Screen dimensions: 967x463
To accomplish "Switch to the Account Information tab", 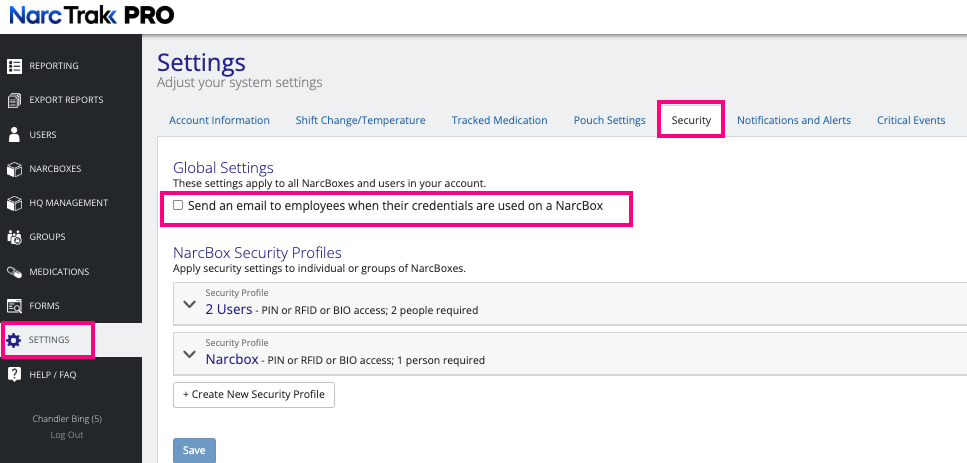I will (219, 120).
